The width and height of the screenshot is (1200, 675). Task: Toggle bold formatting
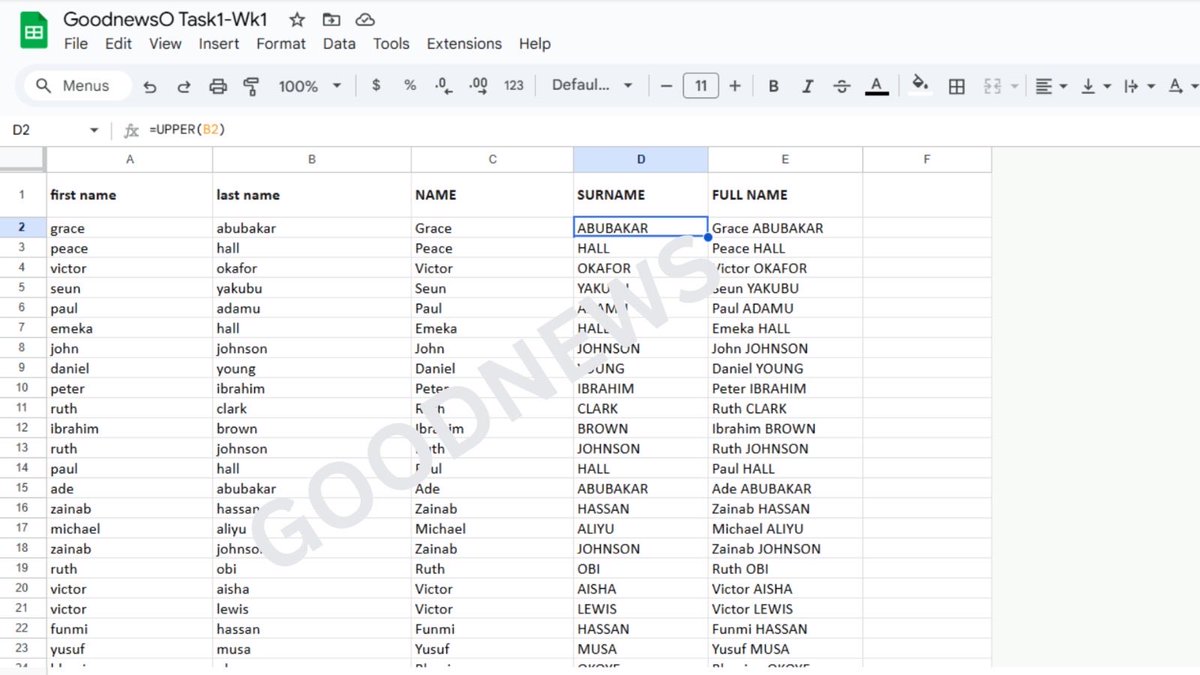tap(774, 86)
